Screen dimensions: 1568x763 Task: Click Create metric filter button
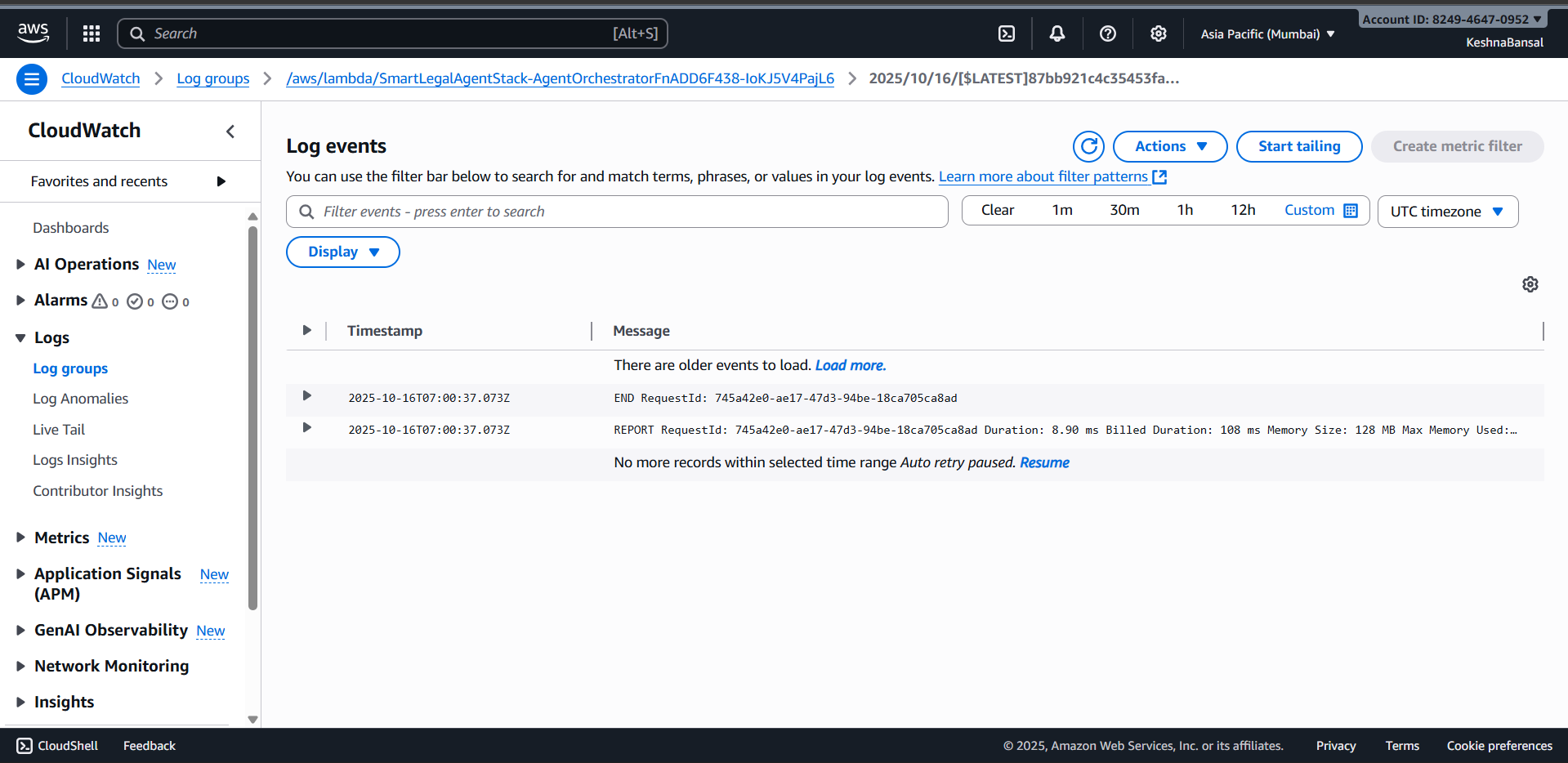pos(1458,146)
